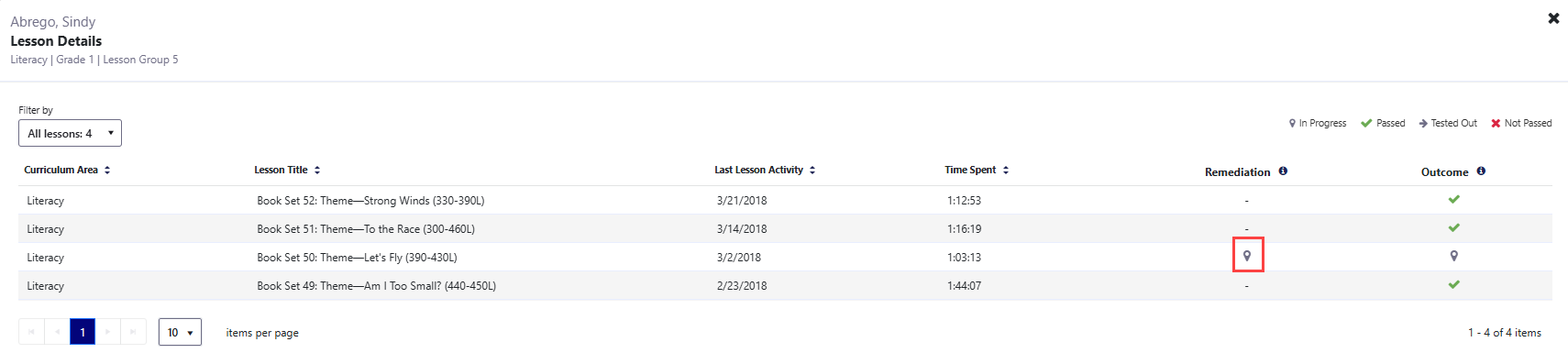Click Book Set 51: Theme—To the Race title
Screen dimensions: 1568x364
click(x=366, y=229)
